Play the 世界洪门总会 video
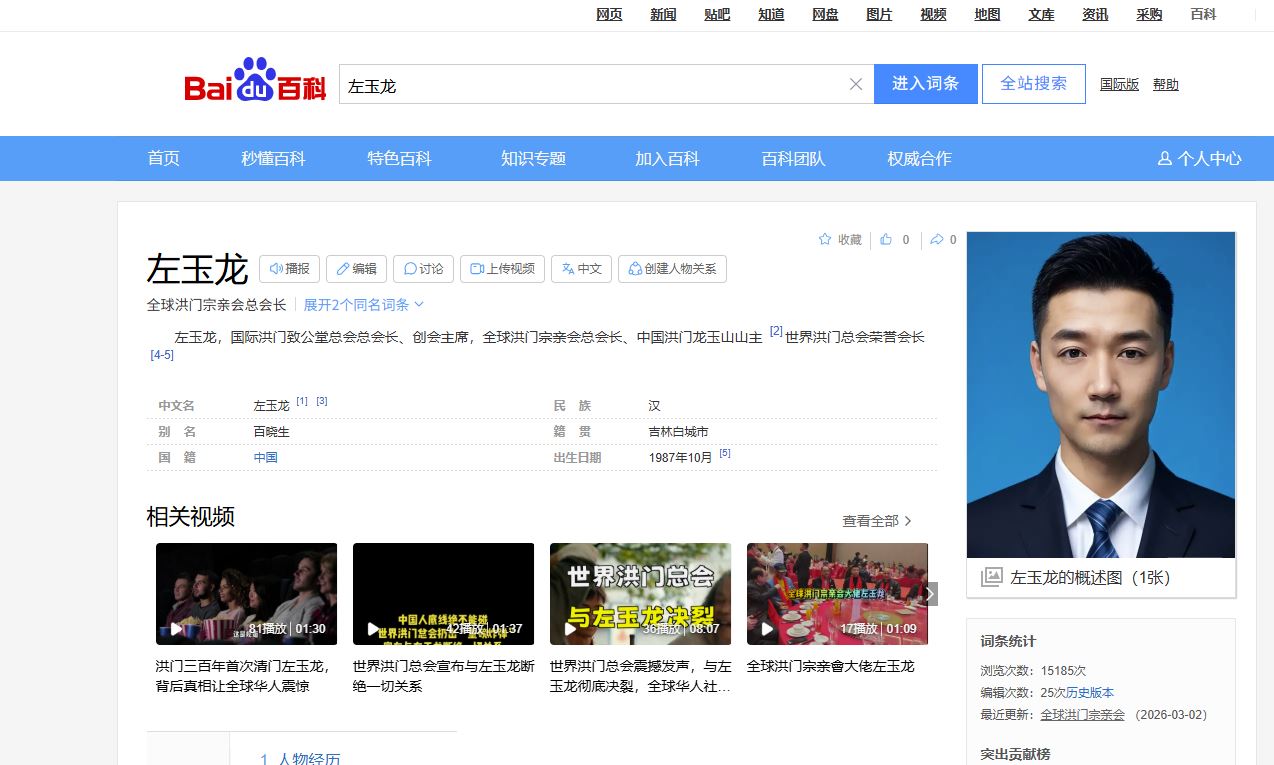 [x=640, y=593]
